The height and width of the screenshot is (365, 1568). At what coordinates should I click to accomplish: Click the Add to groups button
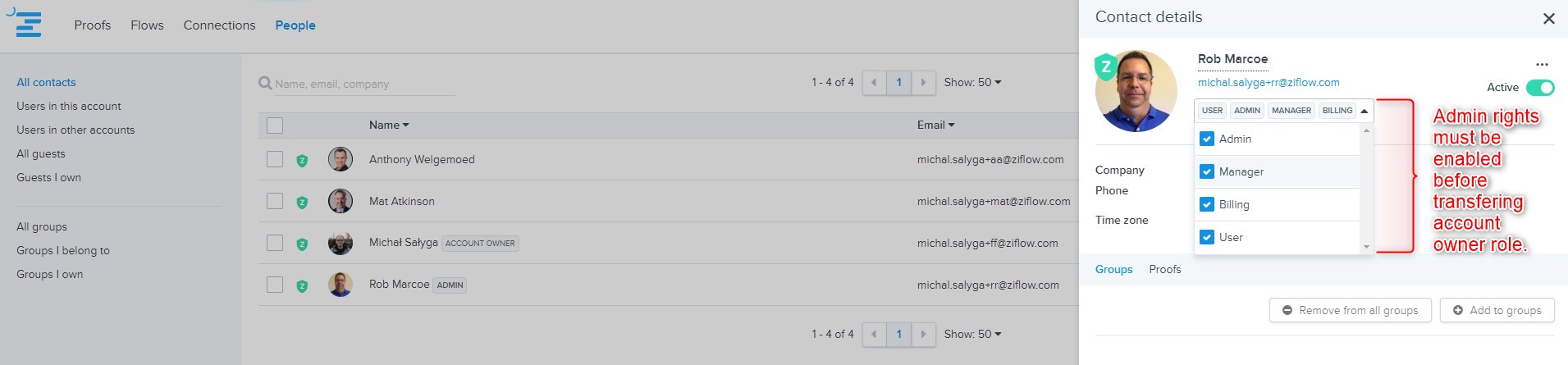pyautogui.click(x=1497, y=310)
